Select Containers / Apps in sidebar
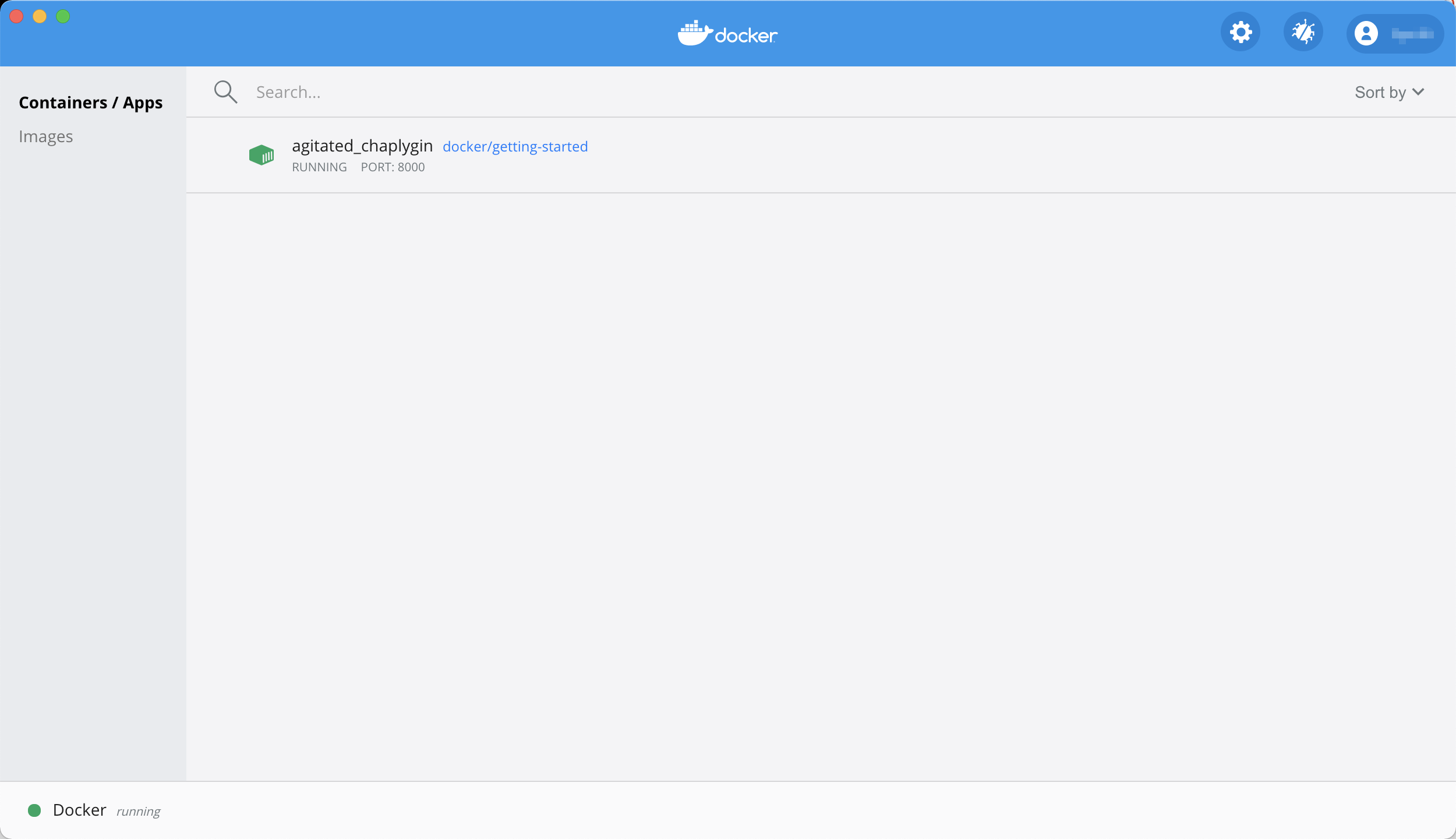The height and width of the screenshot is (839, 1456). point(91,103)
